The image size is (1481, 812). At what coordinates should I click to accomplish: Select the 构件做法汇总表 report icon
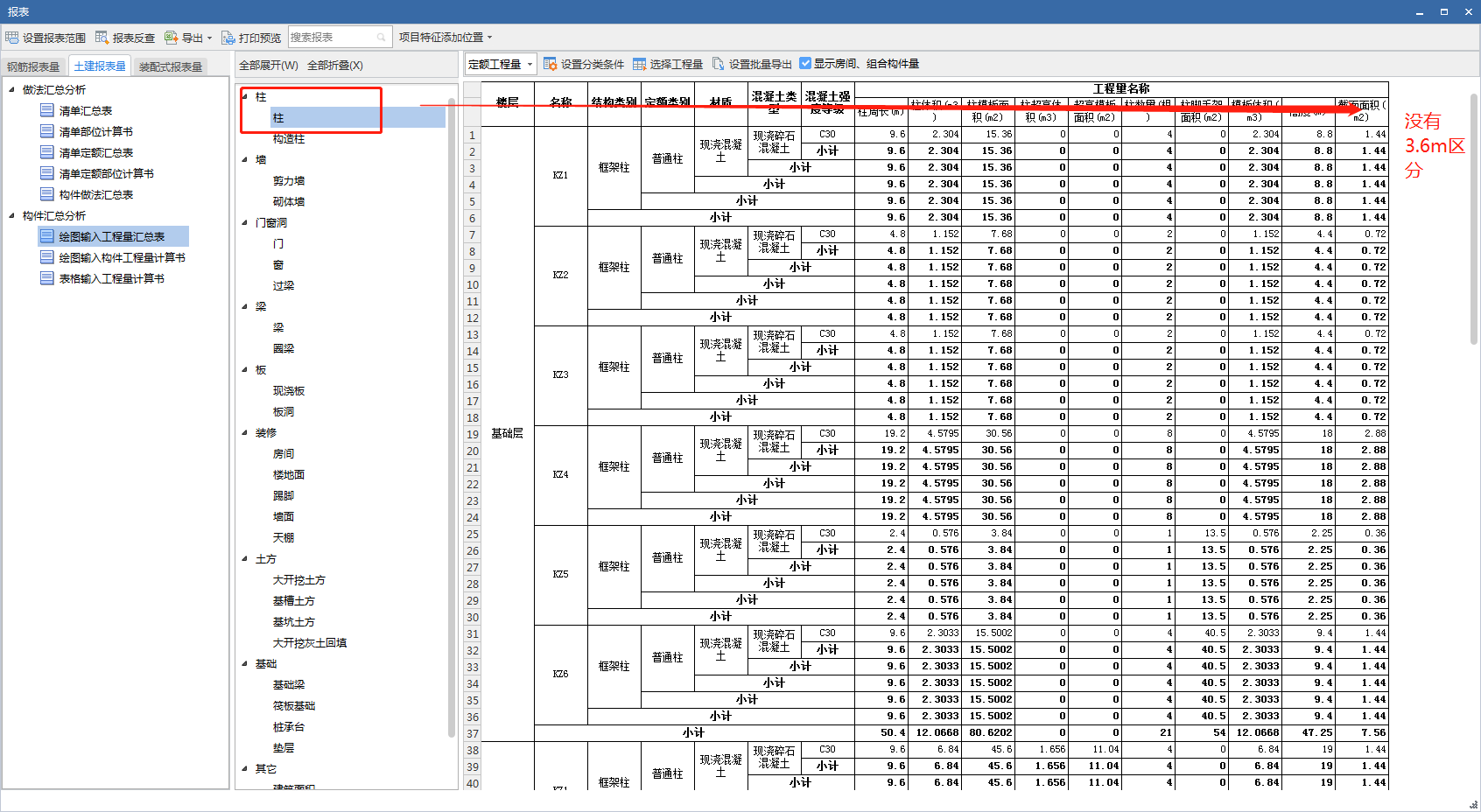pos(47,194)
